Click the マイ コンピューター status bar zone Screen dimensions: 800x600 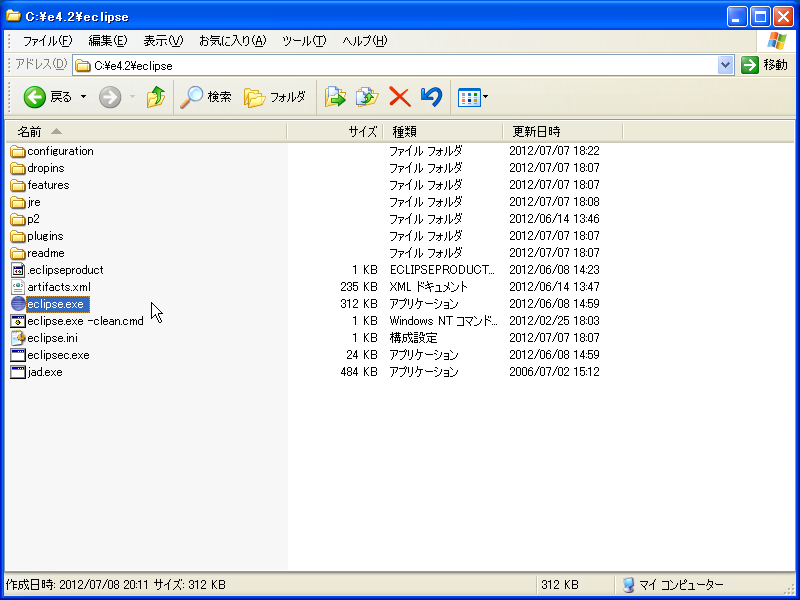[x=673, y=585]
